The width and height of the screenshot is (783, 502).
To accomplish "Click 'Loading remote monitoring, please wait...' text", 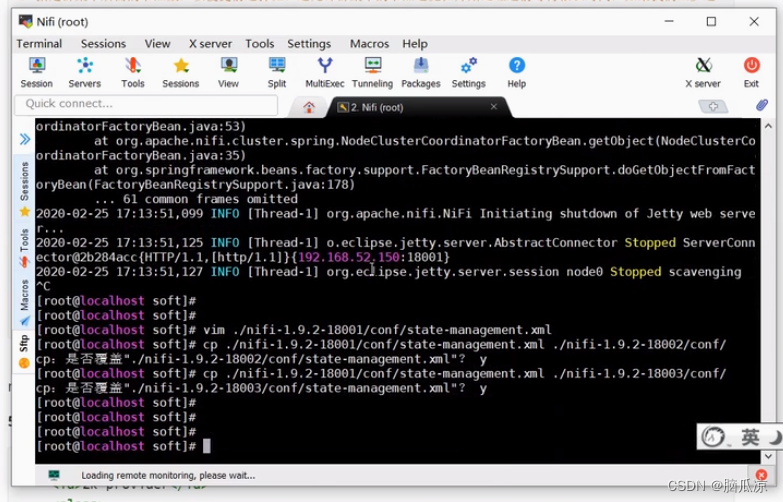I will pyautogui.click(x=168, y=476).
